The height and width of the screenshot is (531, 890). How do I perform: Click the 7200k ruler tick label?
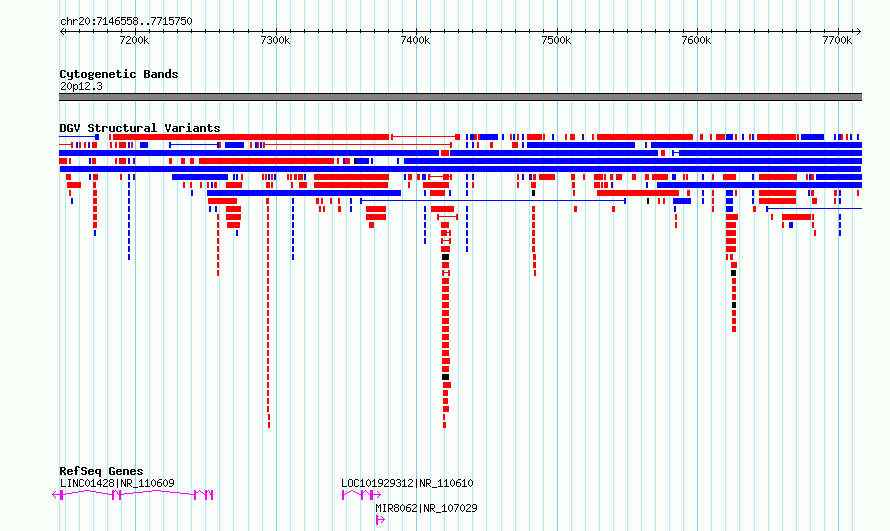135,40
